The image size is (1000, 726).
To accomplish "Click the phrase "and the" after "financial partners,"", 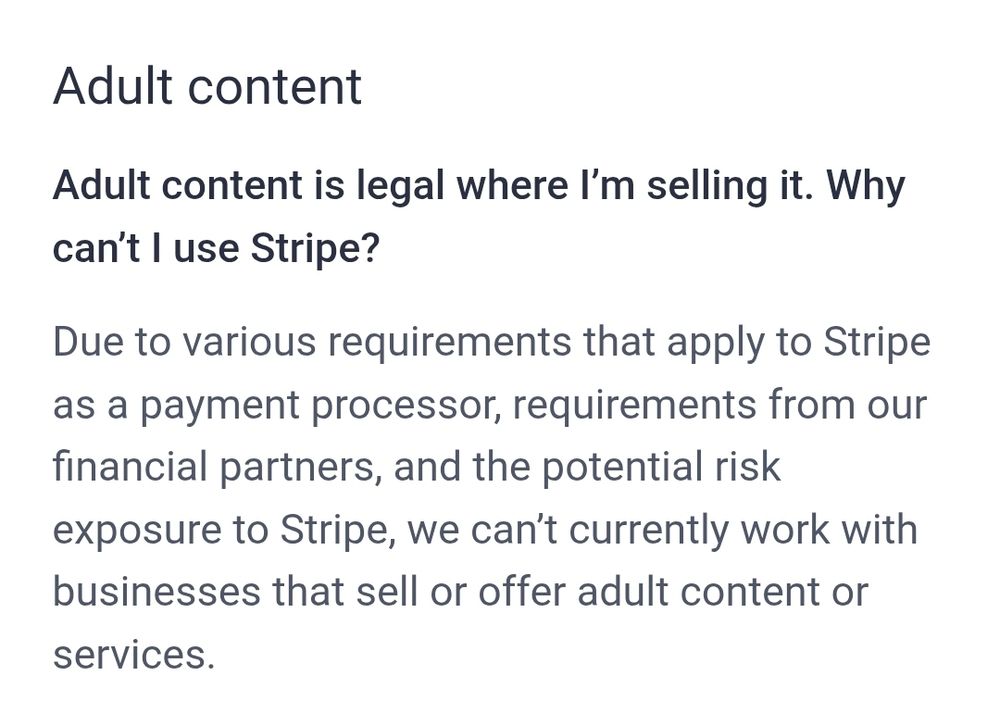I will [x=462, y=466].
